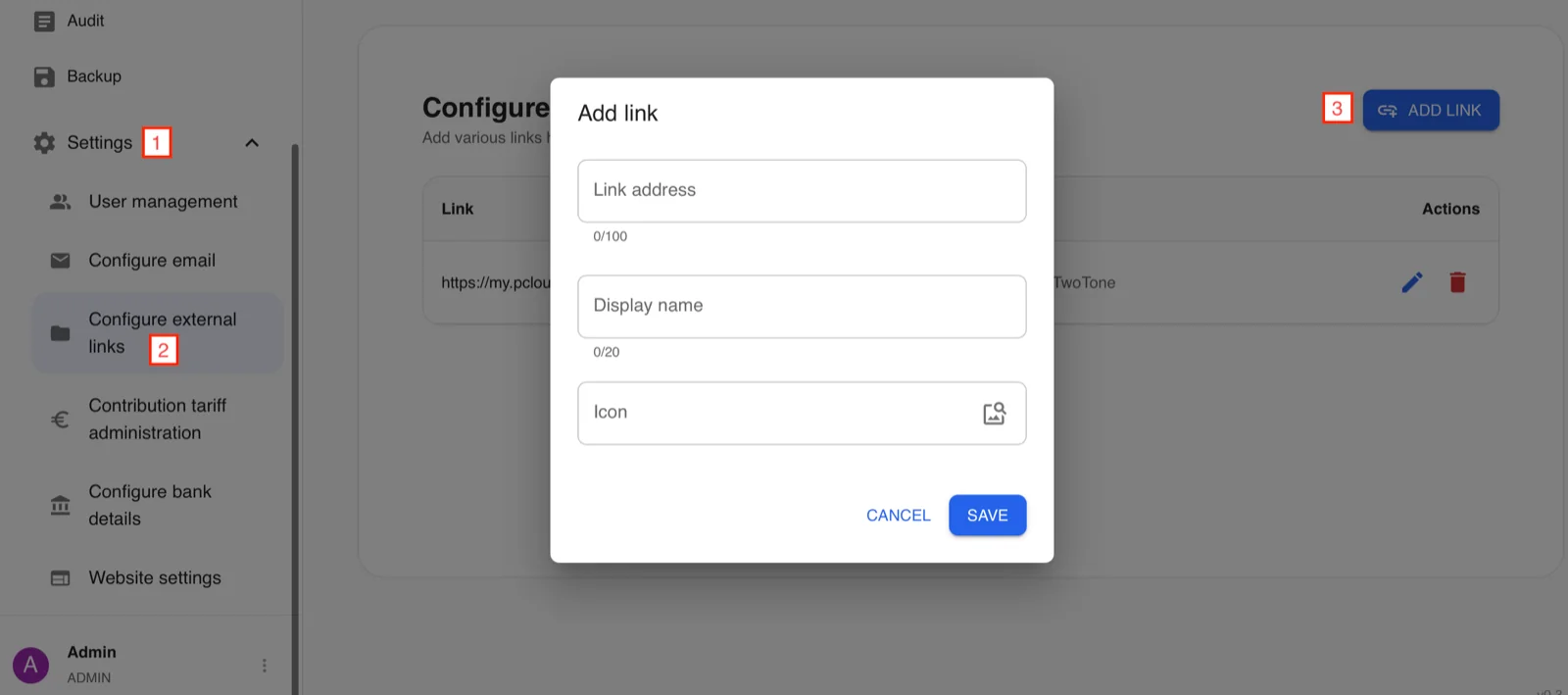Image resolution: width=1568 pixels, height=695 pixels.
Task: Open the Settings menu label
Action: click(x=99, y=143)
